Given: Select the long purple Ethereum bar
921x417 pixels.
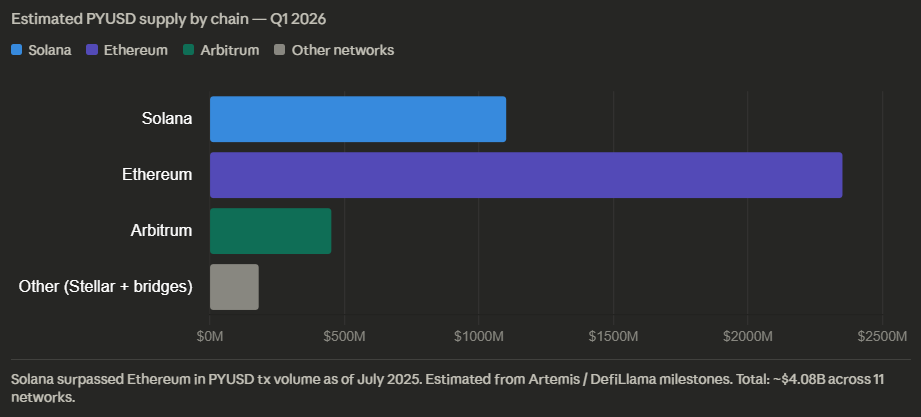Looking at the screenshot, I should (525, 175).
